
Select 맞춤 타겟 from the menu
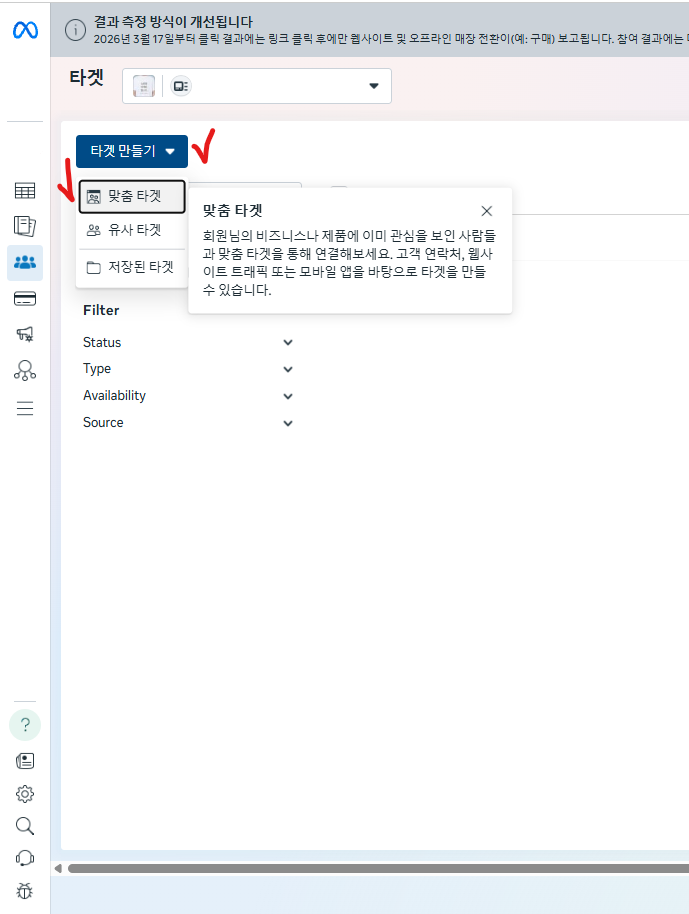tap(132, 196)
